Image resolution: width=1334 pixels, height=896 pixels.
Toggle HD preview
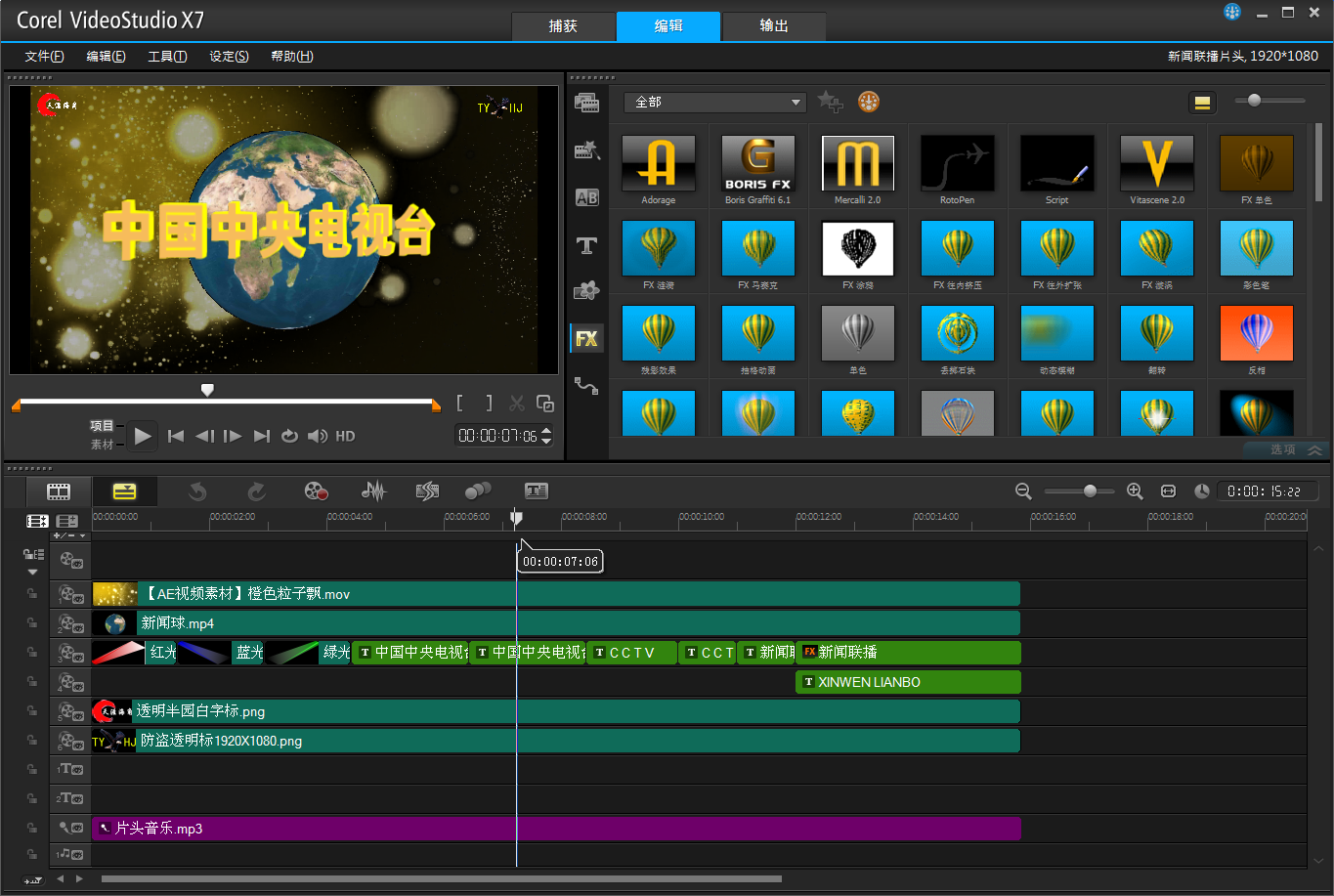345,437
